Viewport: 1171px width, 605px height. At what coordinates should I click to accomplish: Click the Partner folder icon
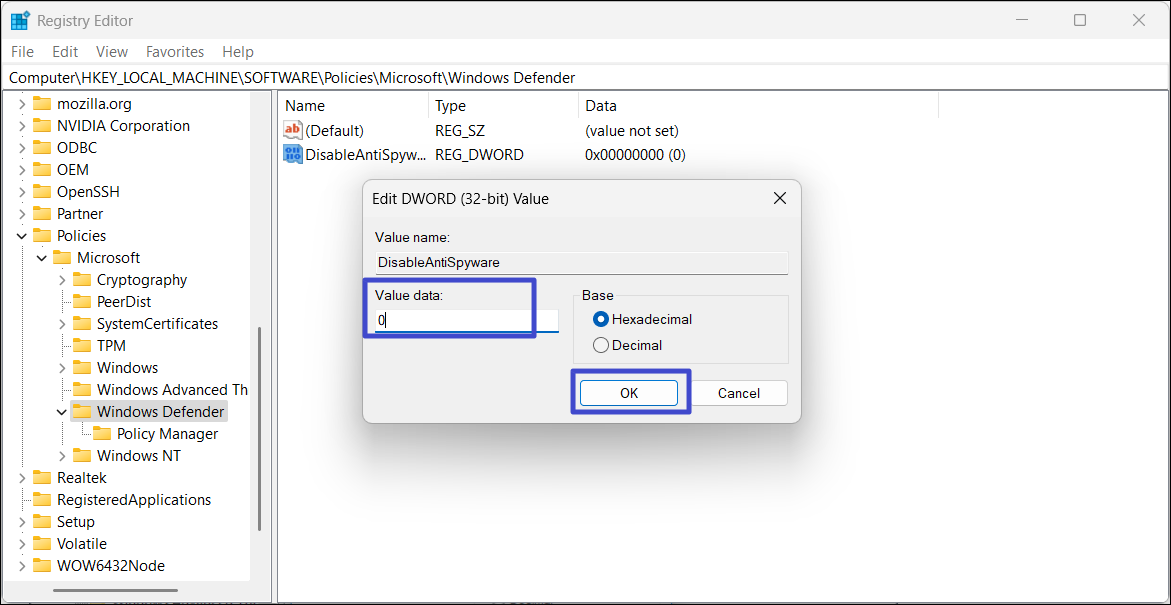[x=43, y=214]
